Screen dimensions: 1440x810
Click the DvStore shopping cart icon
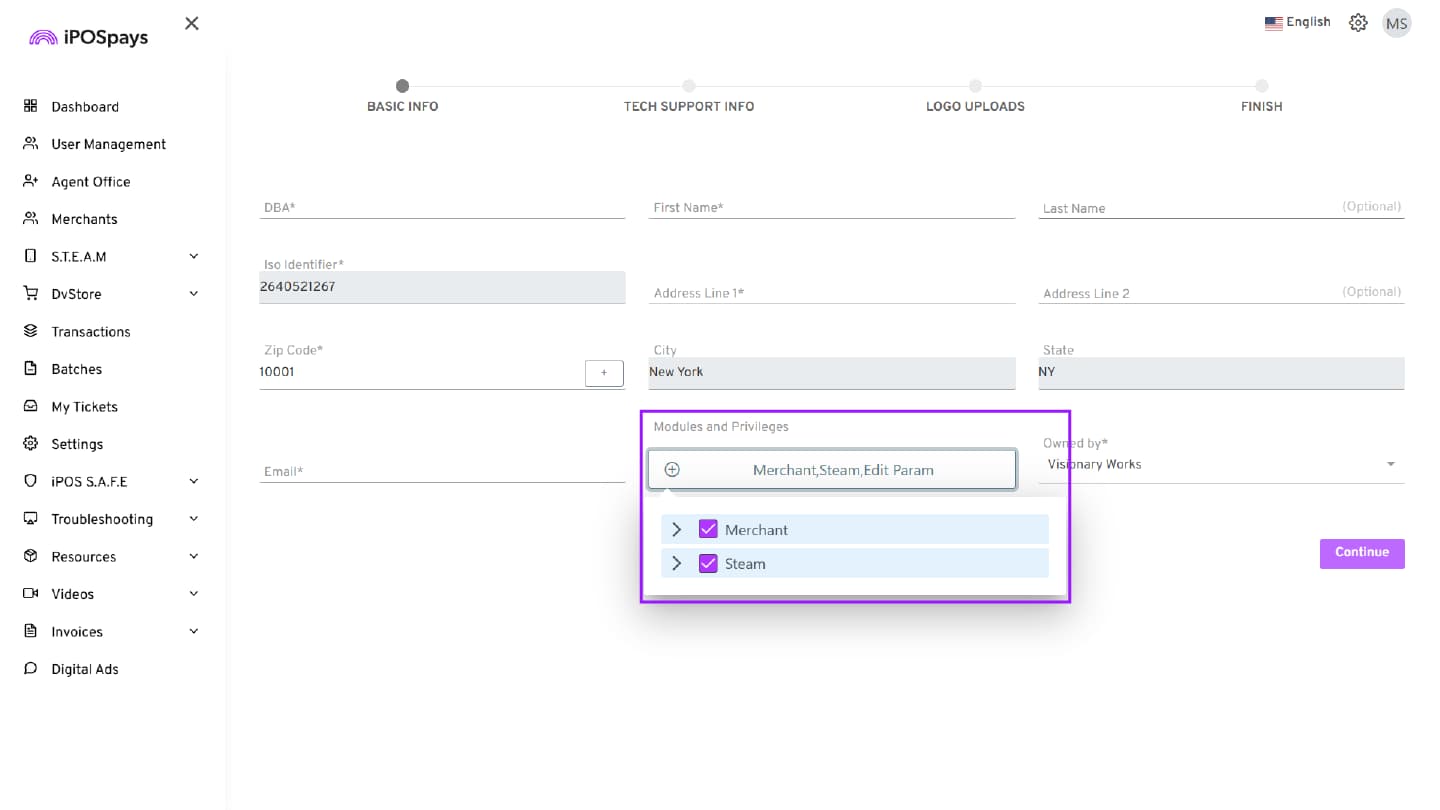pos(30,294)
